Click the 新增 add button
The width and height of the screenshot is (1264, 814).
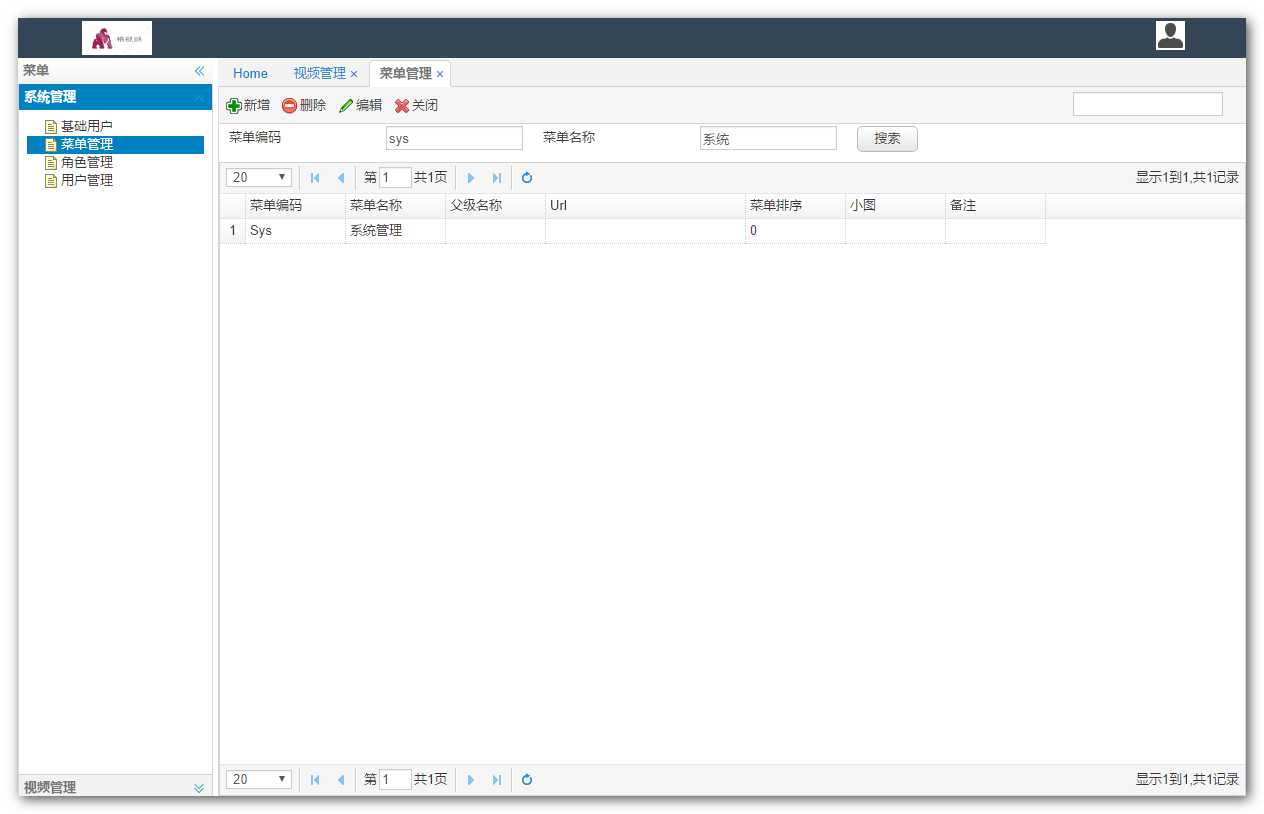click(248, 105)
